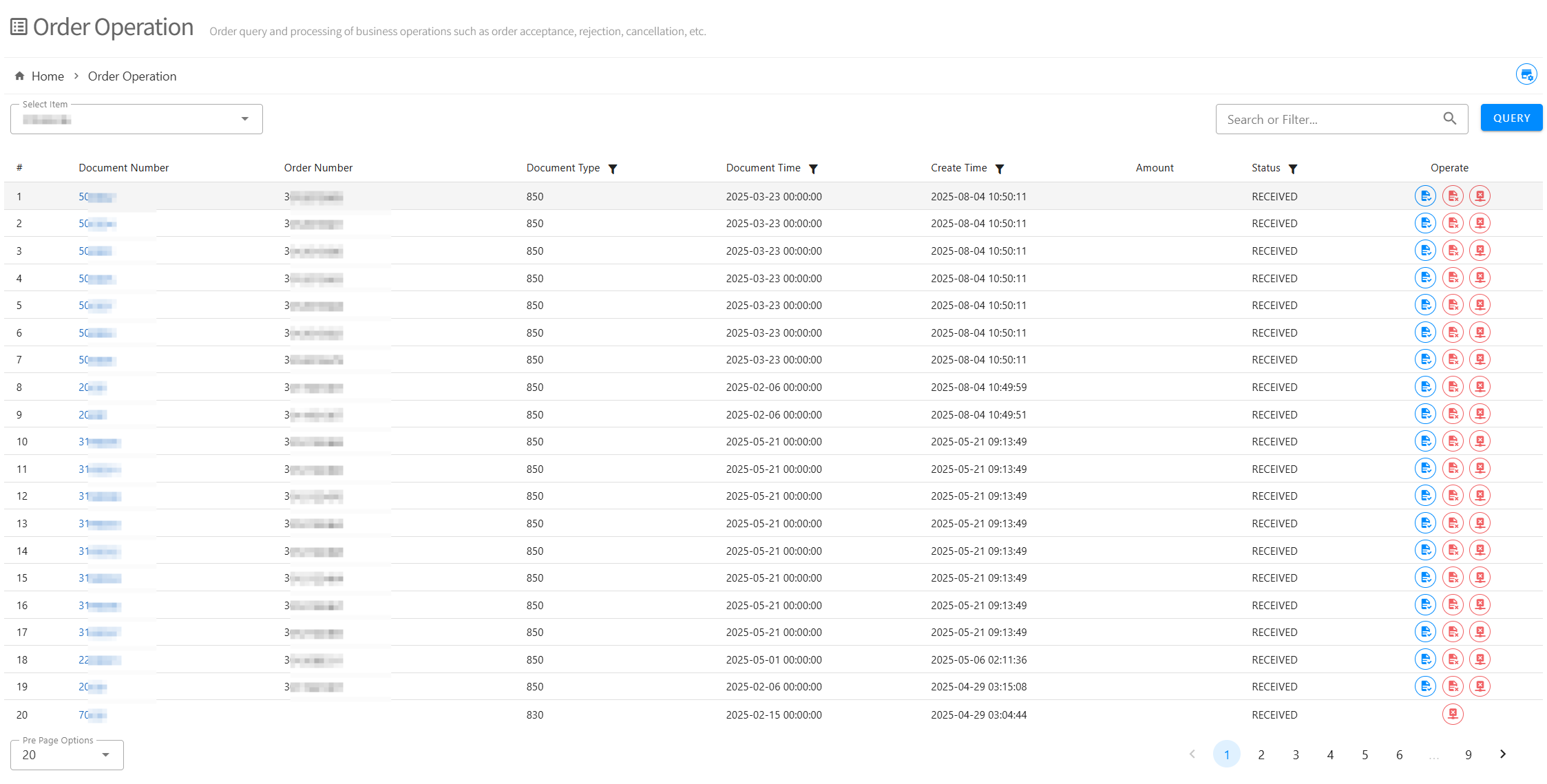The height and width of the screenshot is (784, 1547).
Task: Click the Home breadcrumb icon
Action: coord(20,76)
